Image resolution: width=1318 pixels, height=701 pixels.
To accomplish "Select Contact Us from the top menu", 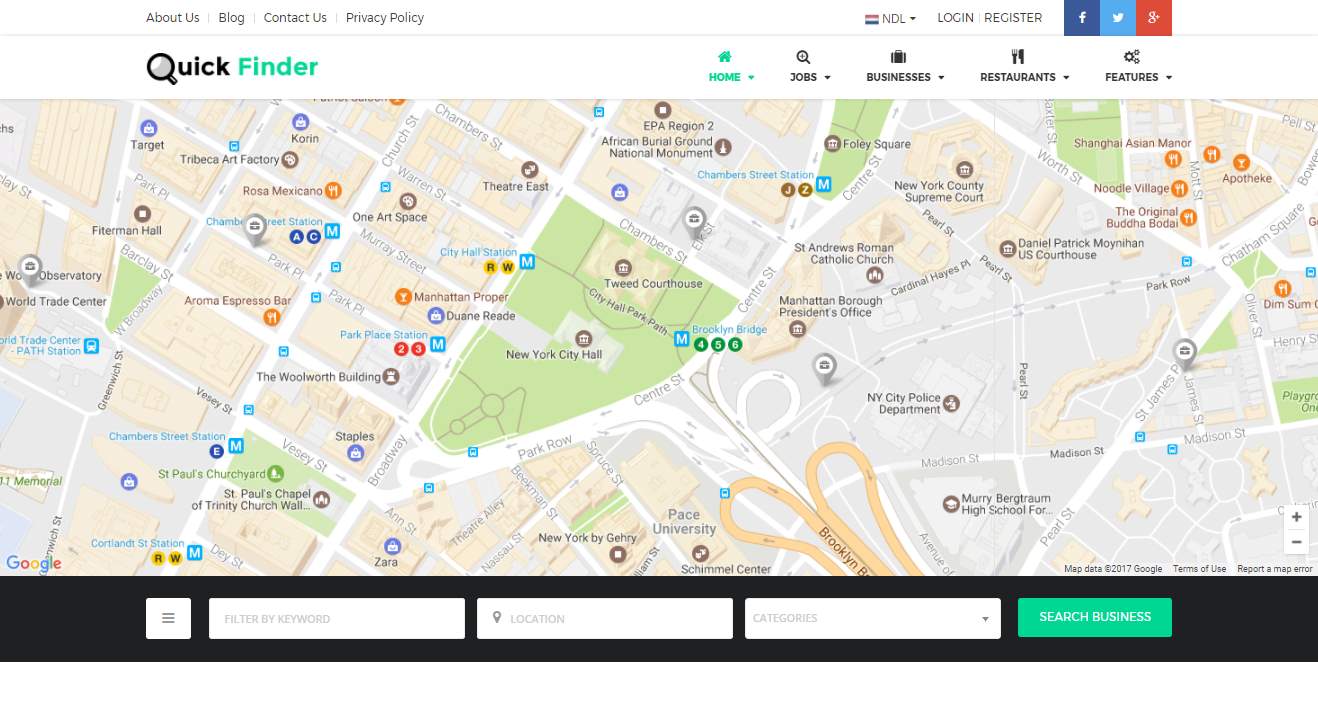I will (295, 17).
